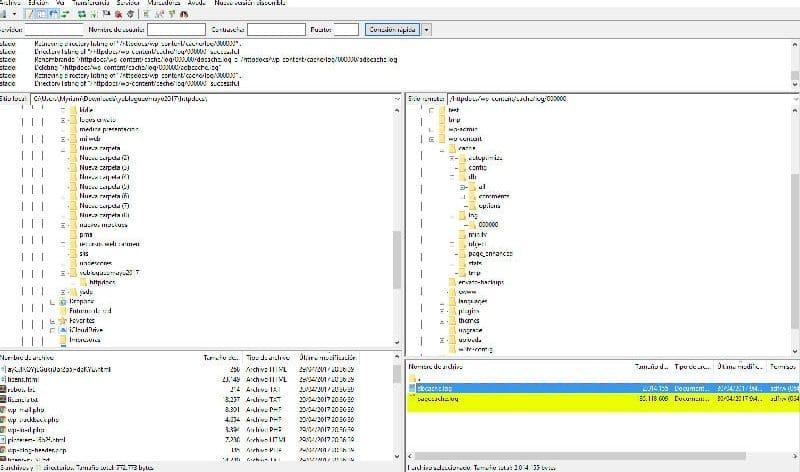This screenshot has height=472, width=800.
Task: Expand the autoptimize remote folder
Action: point(452,158)
